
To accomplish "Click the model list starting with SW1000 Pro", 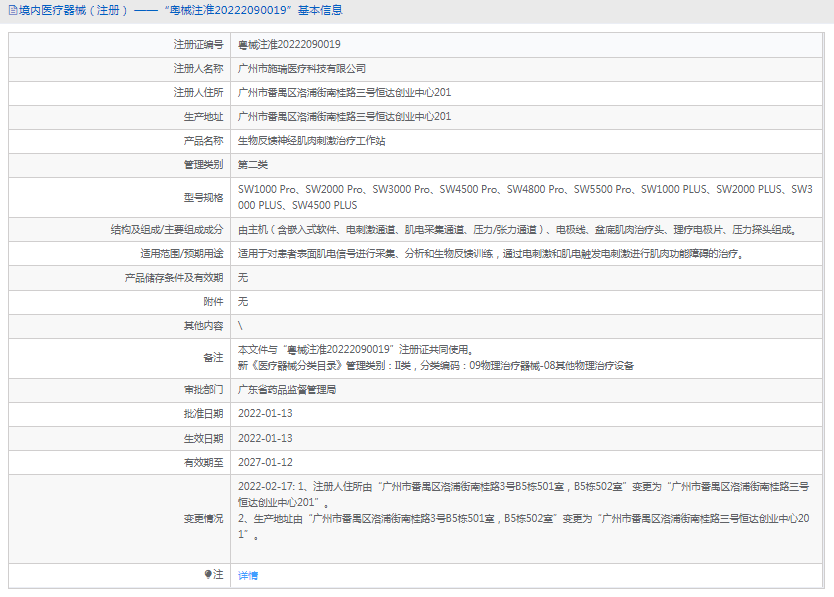I will 525,197.
